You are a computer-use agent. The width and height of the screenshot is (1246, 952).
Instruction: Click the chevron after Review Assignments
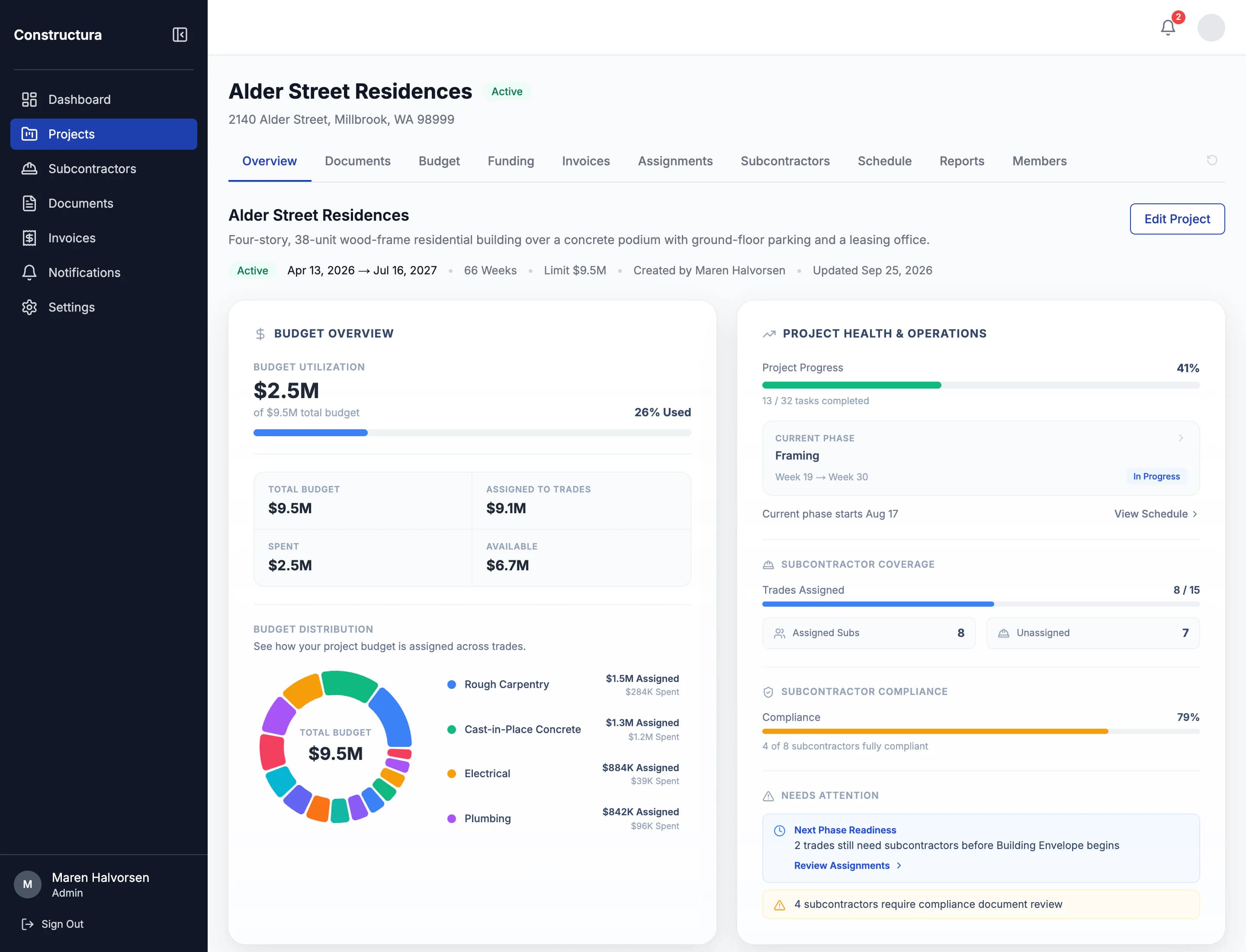coord(899,866)
